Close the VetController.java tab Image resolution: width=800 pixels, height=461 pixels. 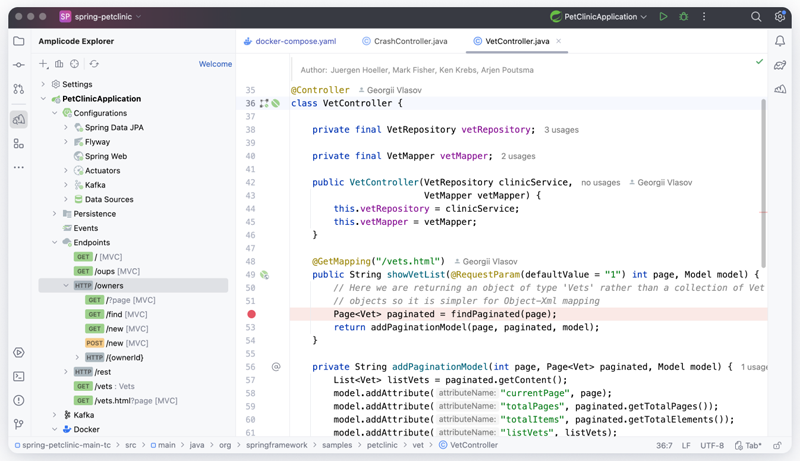point(559,41)
